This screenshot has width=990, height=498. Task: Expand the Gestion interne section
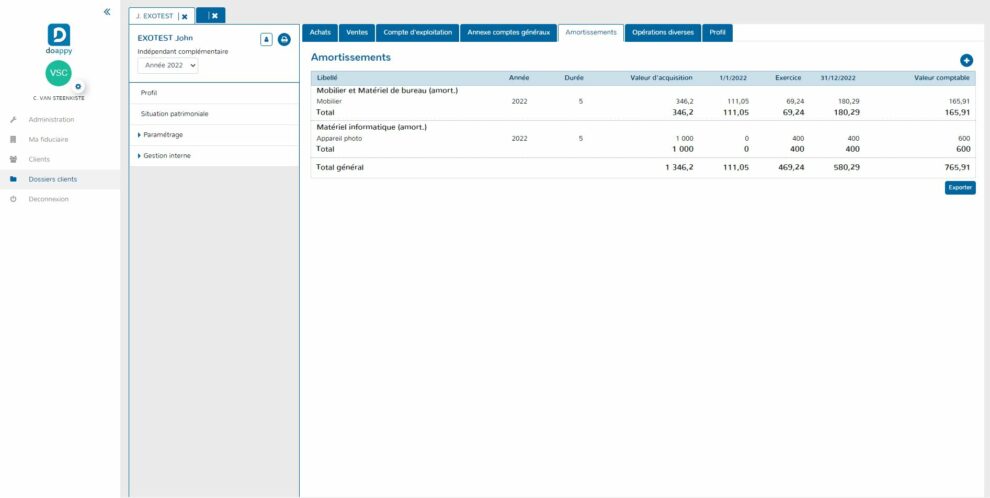[166, 156]
